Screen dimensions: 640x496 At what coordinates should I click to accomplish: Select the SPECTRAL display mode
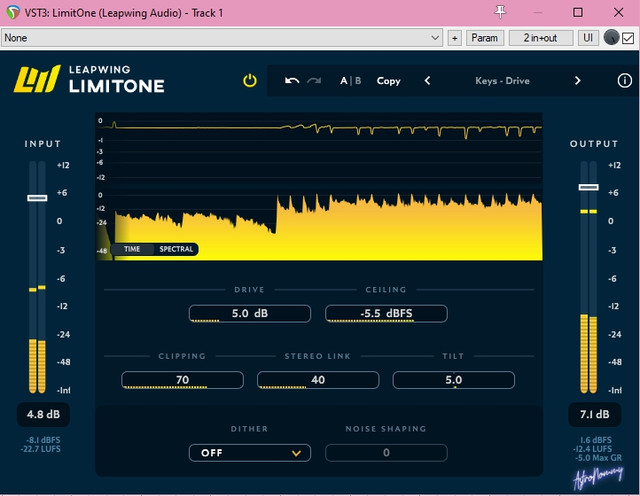click(176, 249)
